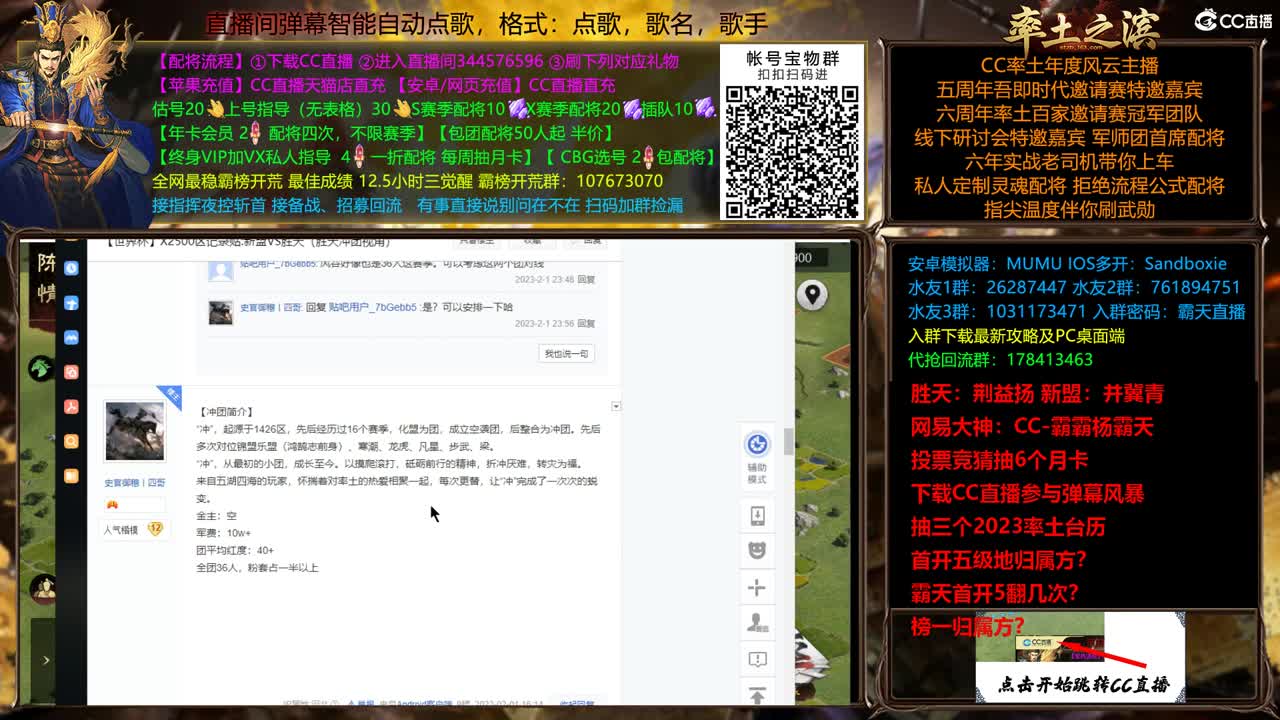Click the plus cross icon in the floating toolbar

coord(757,588)
